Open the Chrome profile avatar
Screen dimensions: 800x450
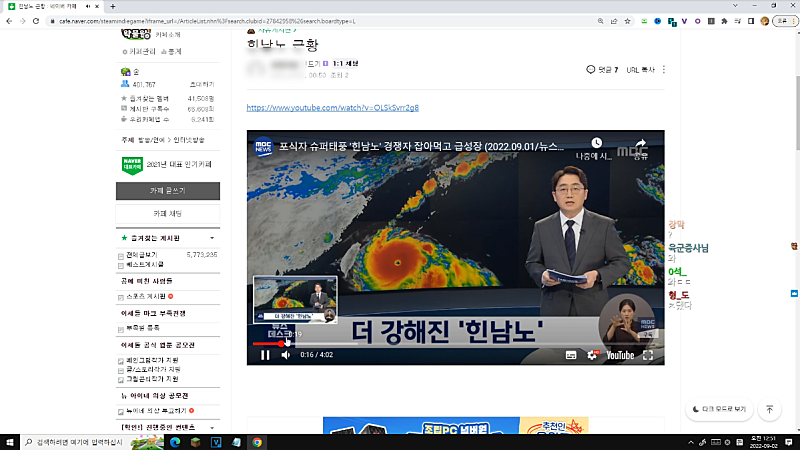764,21
